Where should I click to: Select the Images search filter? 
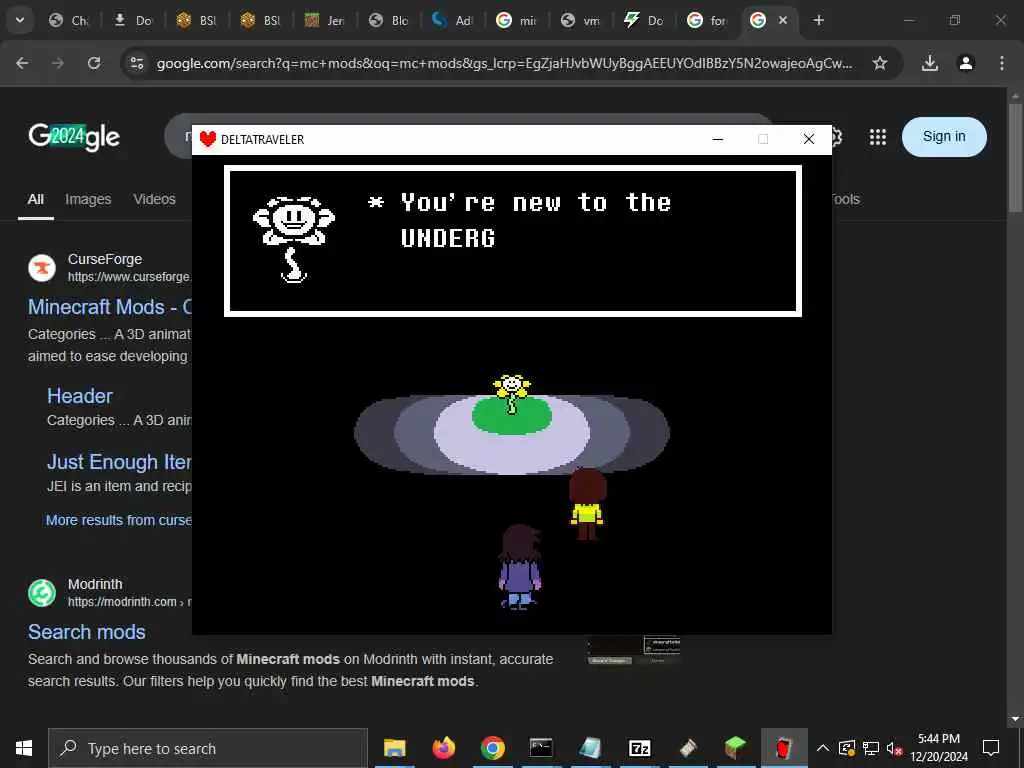click(x=88, y=199)
